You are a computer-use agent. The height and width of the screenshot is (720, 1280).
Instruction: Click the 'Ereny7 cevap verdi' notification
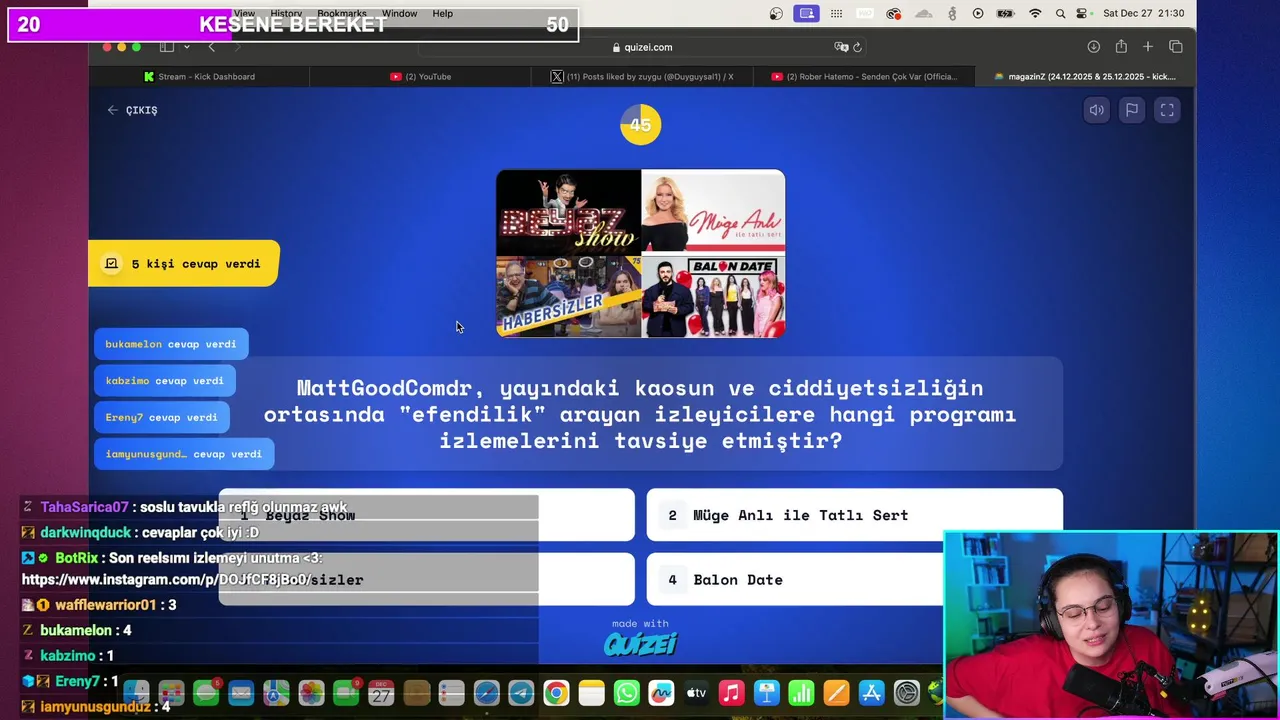[x=162, y=417]
